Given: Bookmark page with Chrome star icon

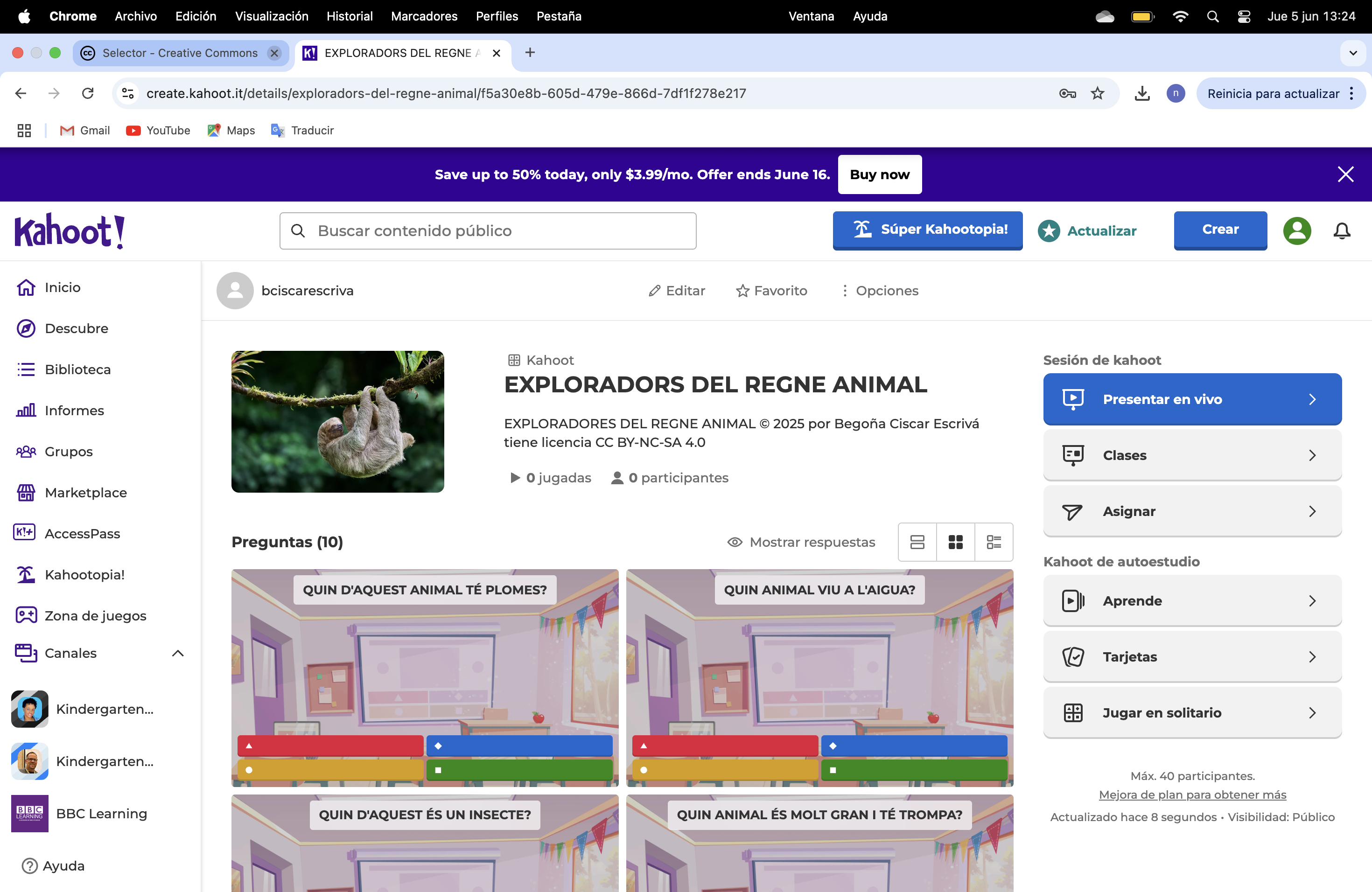Looking at the screenshot, I should click(1098, 93).
